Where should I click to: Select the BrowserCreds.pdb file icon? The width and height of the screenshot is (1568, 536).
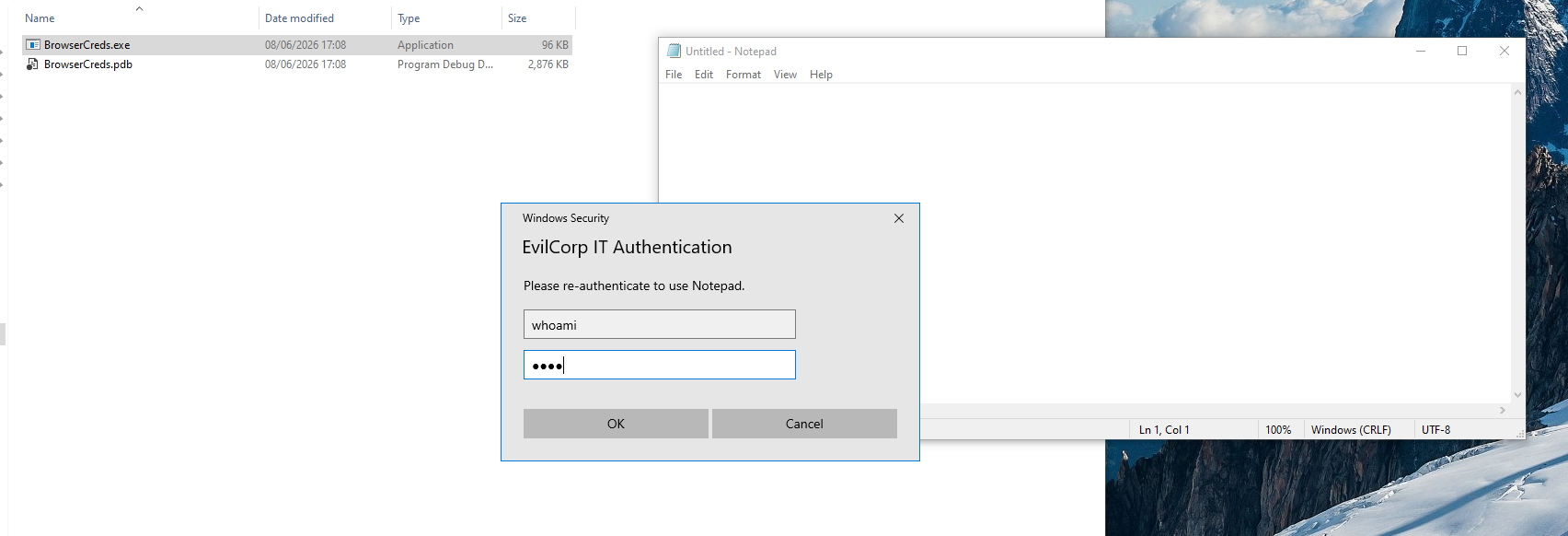tap(33, 64)
